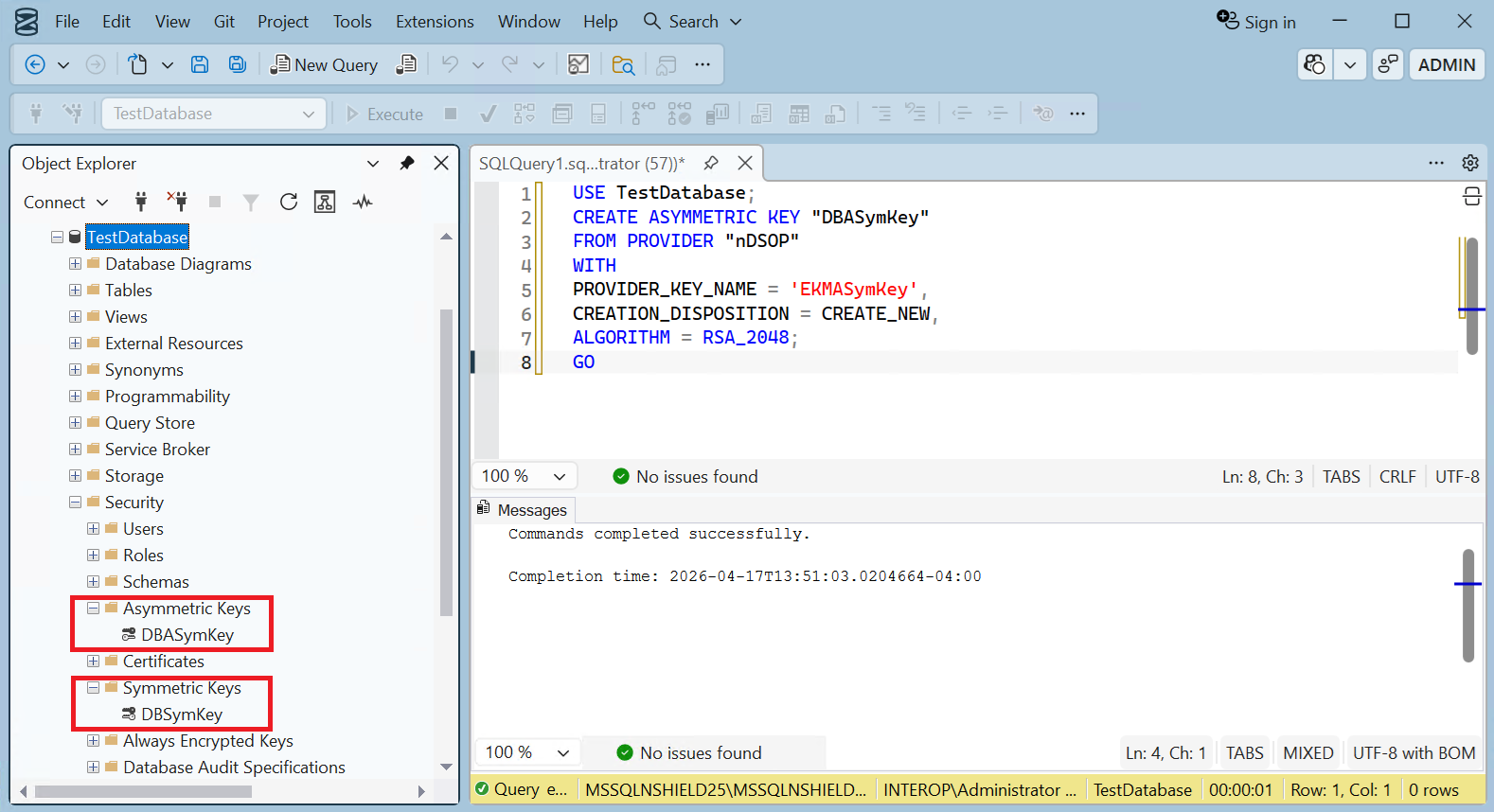1494x812 pixels.
Task: Select the DBASymKey asymmetric key
Action: tap(187, 635)
